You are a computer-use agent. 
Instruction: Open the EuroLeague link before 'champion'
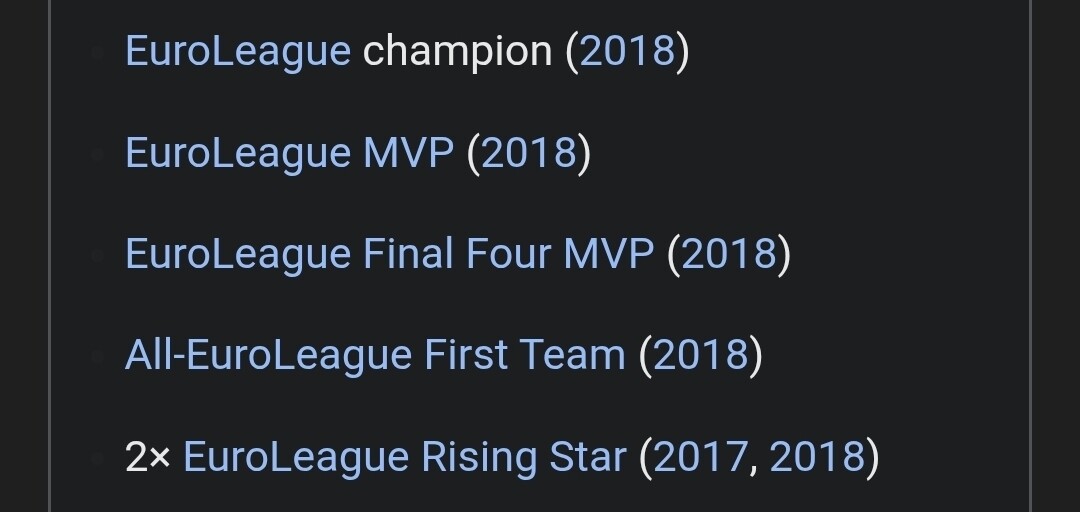coord(238,52)
